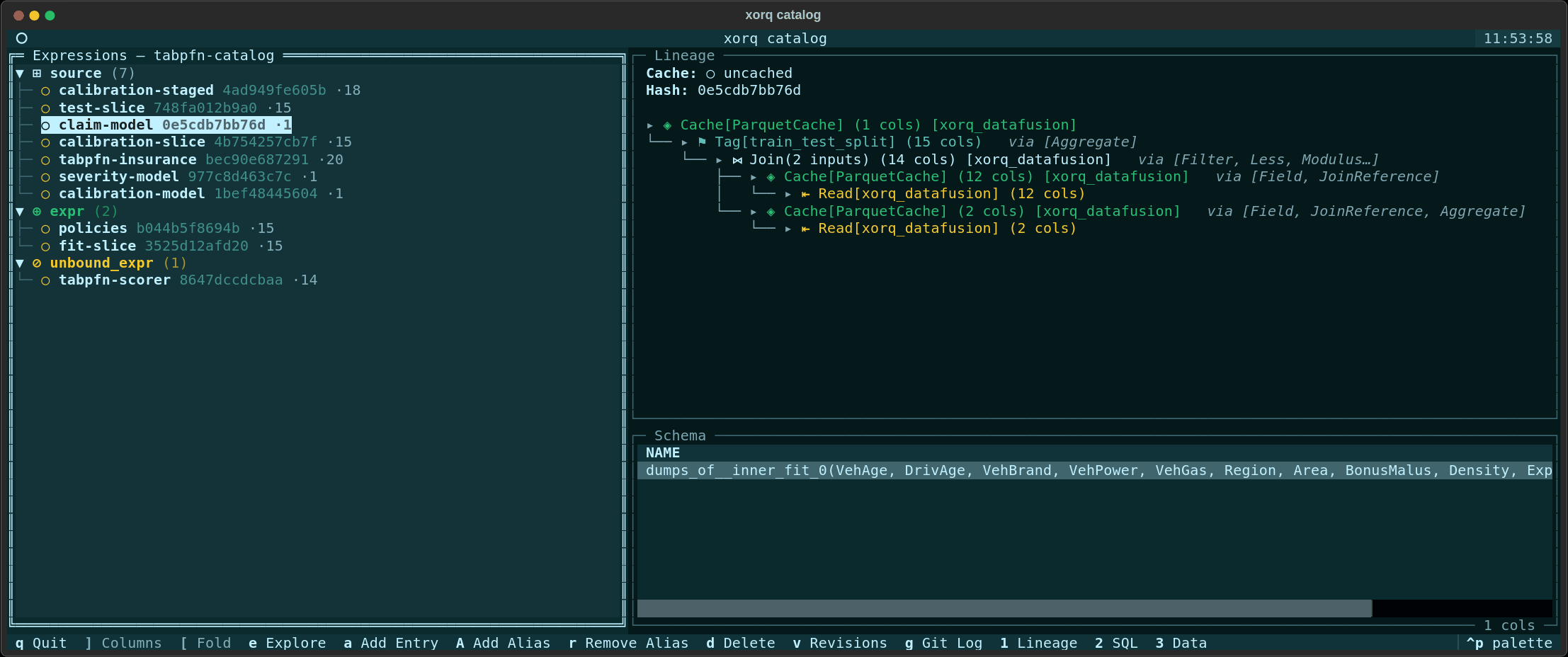Click the read arrow icon of Read (2 cols)

[806, 229]
